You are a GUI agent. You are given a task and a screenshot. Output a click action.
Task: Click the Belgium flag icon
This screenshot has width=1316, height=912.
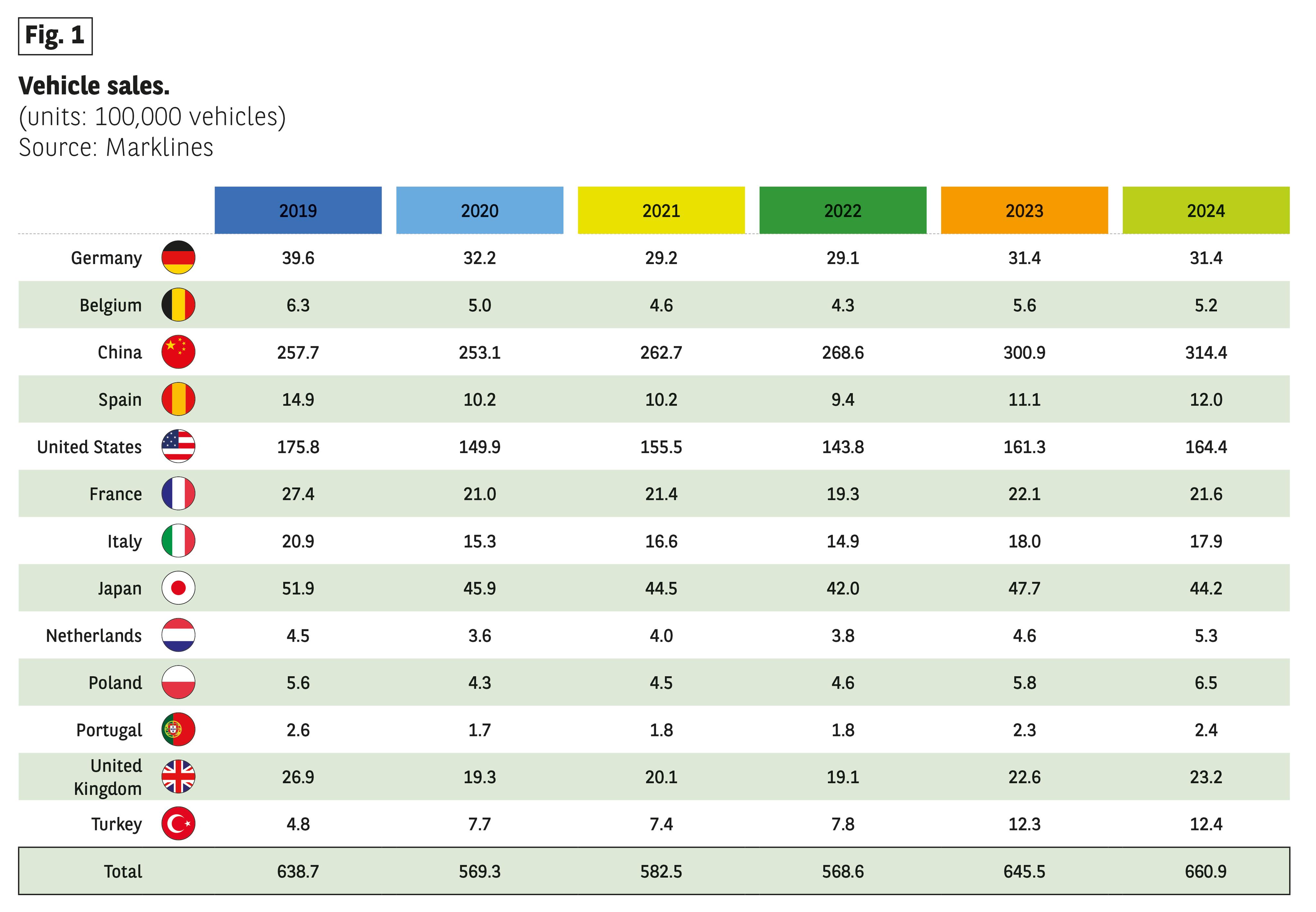point(178,305)
